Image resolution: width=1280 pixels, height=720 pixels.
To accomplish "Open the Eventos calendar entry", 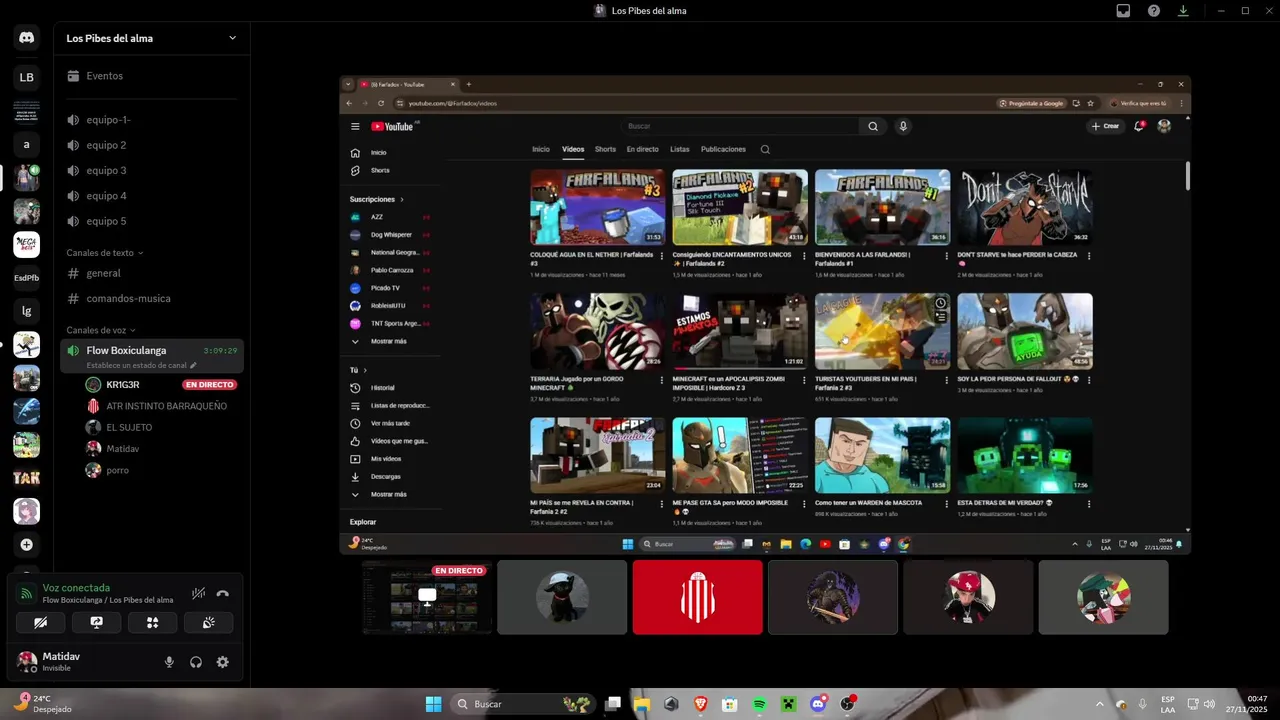I will [x=151, y=76].
